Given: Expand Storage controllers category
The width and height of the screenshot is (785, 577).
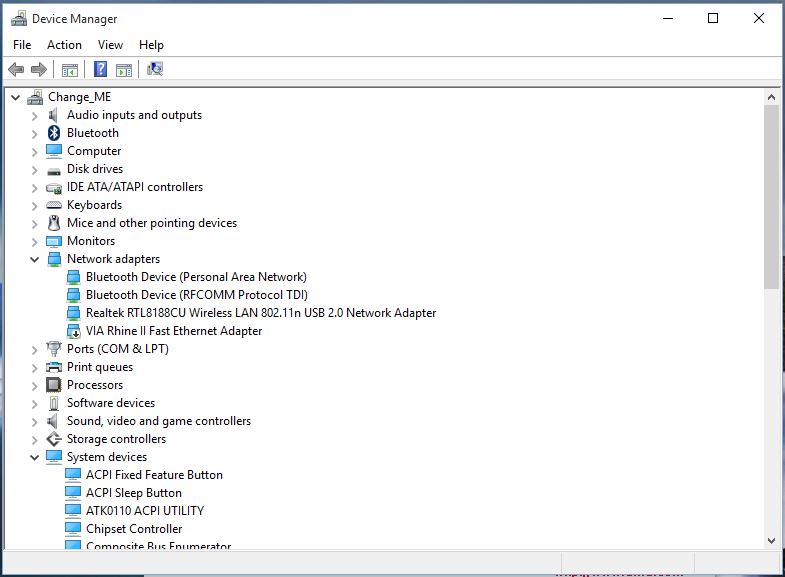Looking at the screenshot, I should pyautogui.click(x=35, y=440).
